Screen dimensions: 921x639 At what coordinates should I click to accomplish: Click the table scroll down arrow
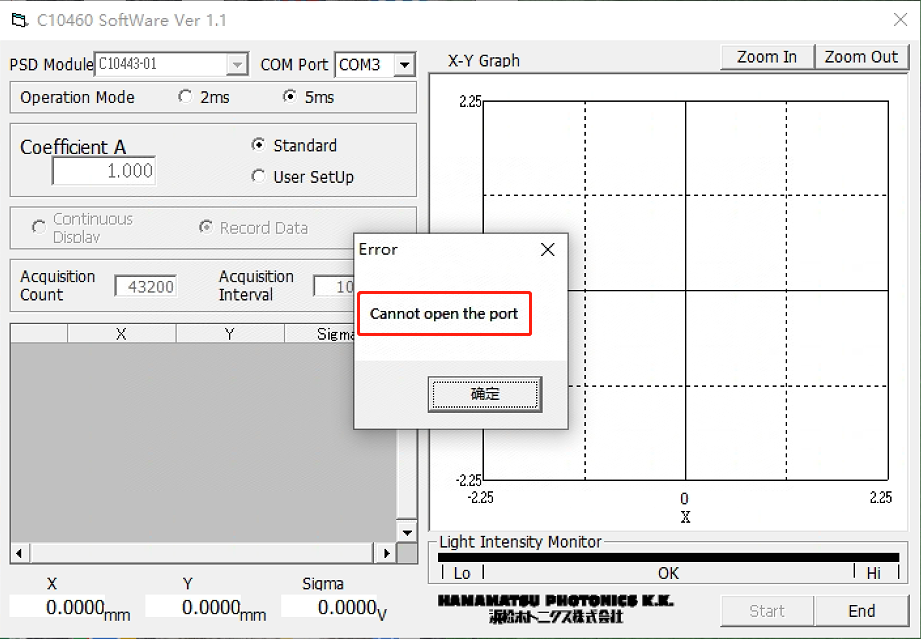point(406,533)
